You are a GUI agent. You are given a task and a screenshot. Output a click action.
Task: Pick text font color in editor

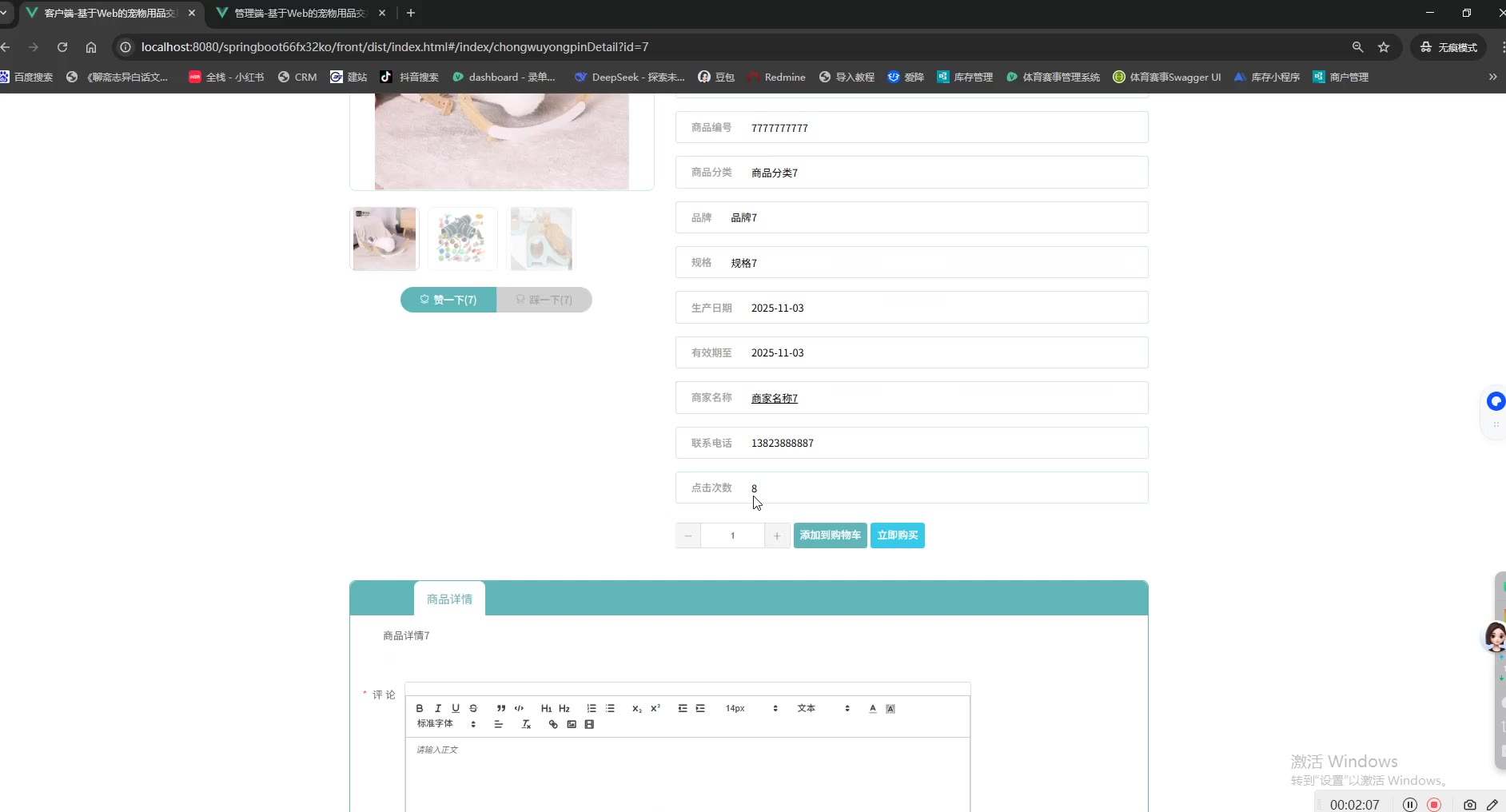(873, 708)
